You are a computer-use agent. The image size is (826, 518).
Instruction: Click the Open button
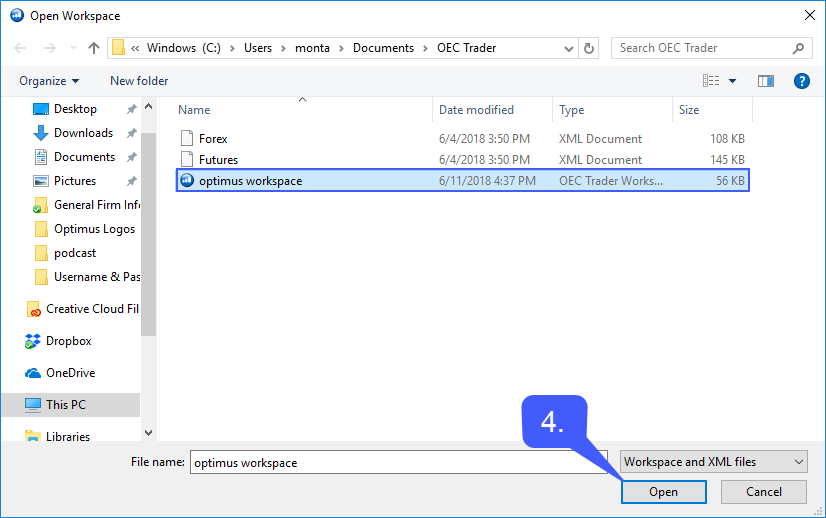664,492
